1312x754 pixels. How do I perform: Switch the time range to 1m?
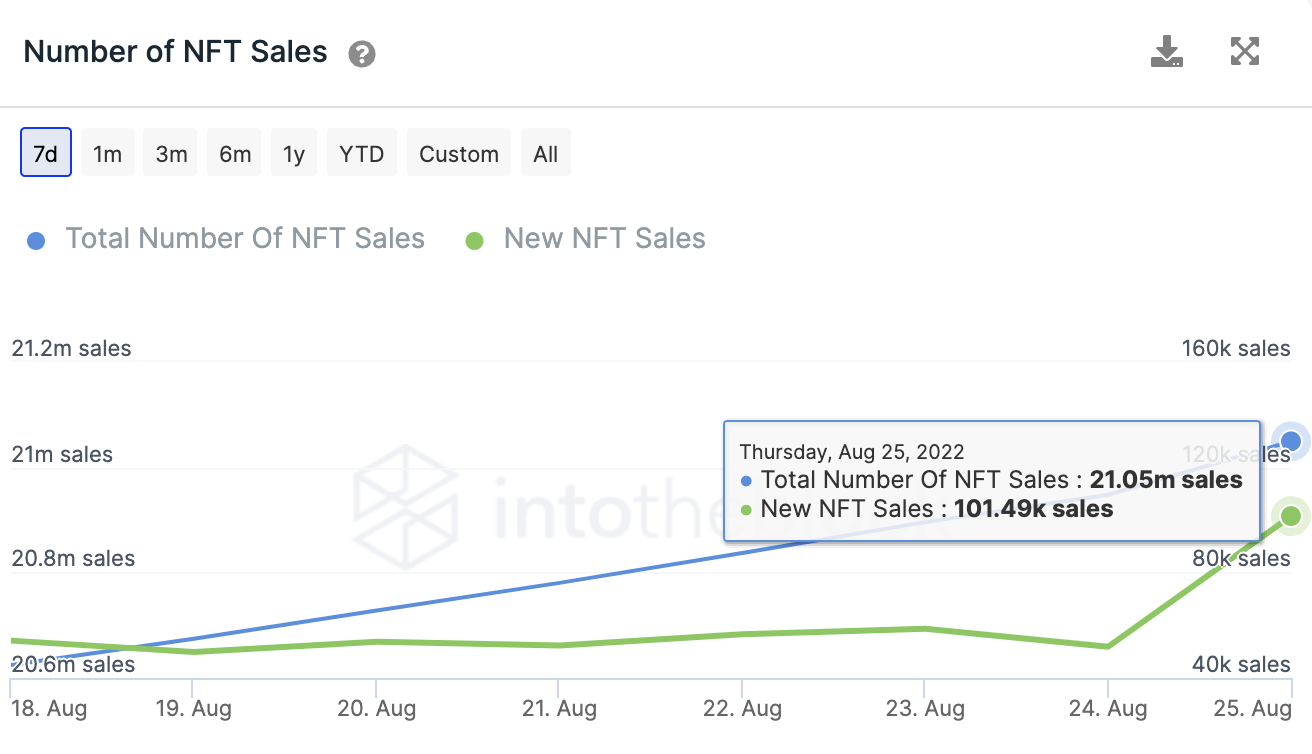click(x=107, y=152)
